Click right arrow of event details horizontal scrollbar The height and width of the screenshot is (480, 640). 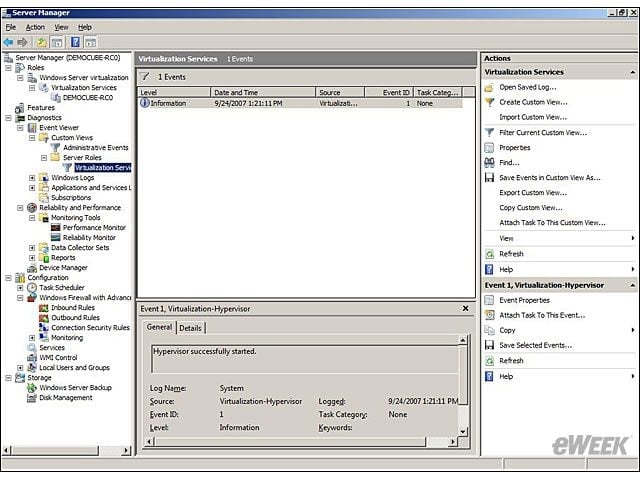(x=452, y=442)
